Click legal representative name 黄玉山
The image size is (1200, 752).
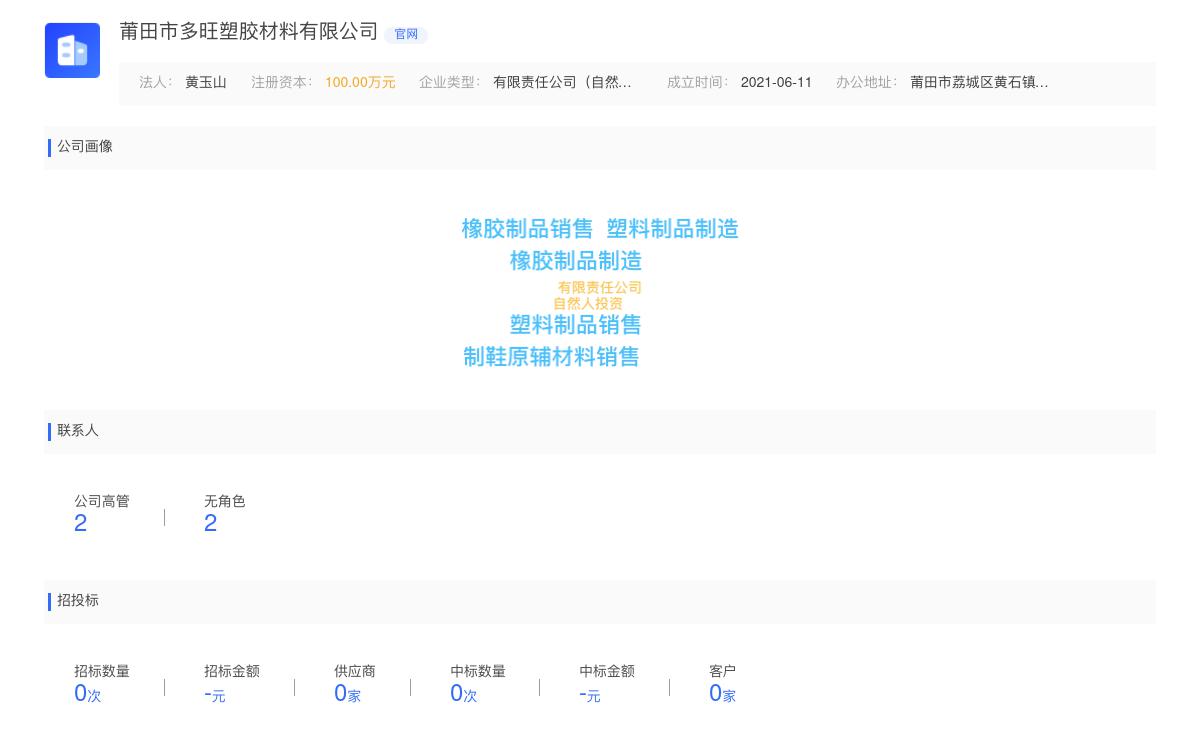click(206, 82)
